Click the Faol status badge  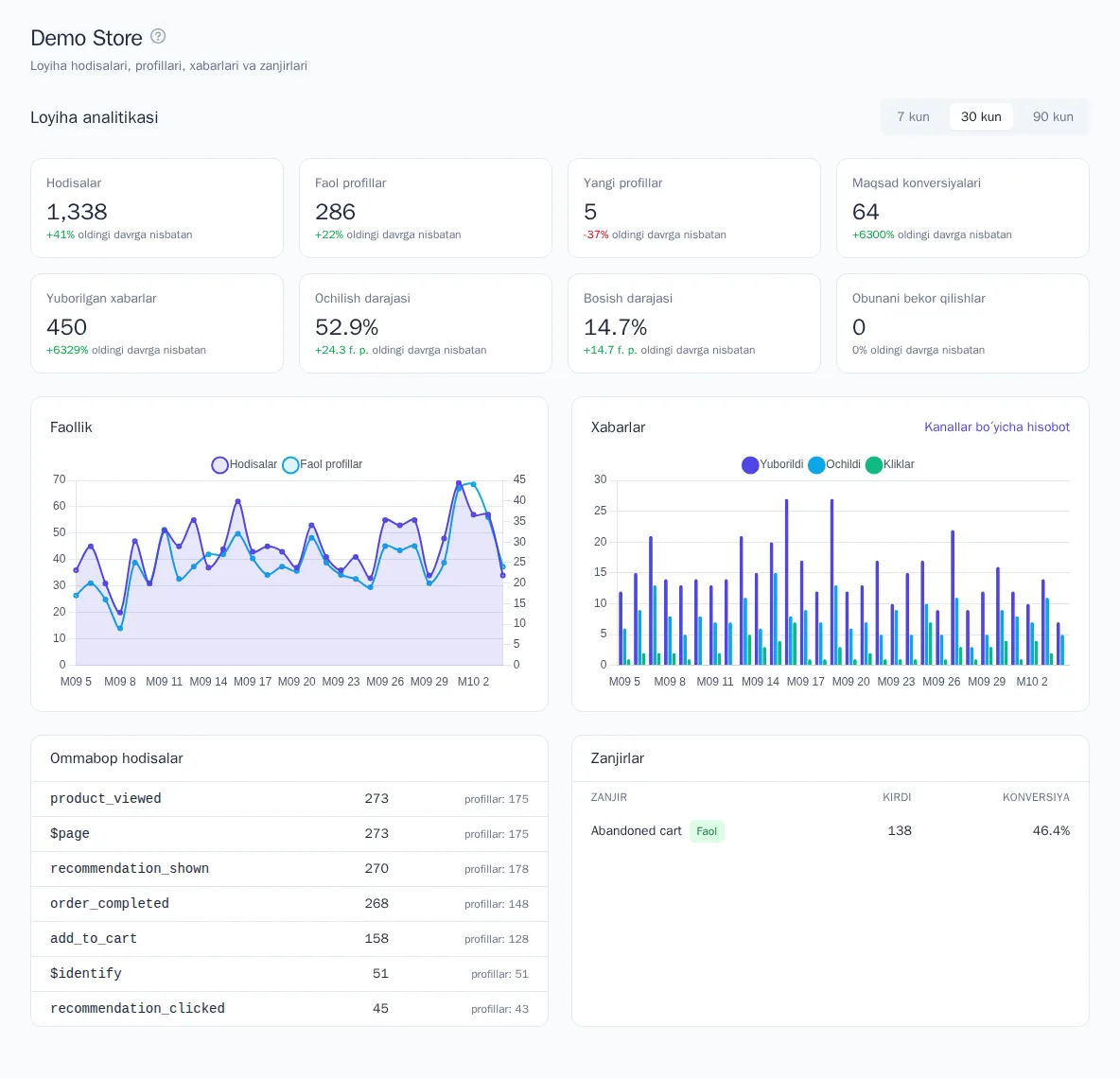click(707, 831)
